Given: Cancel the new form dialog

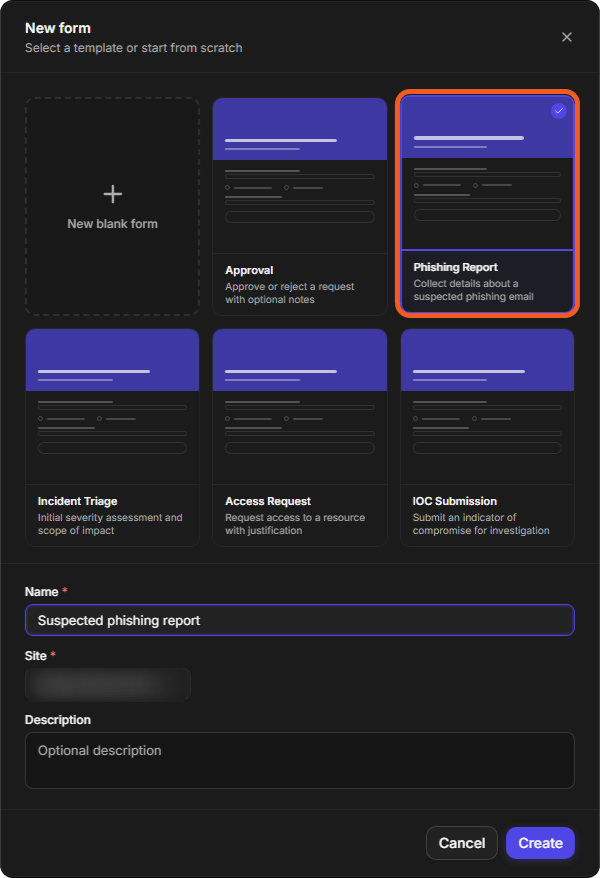Looking at the screenshot, I should pos(462,843).
